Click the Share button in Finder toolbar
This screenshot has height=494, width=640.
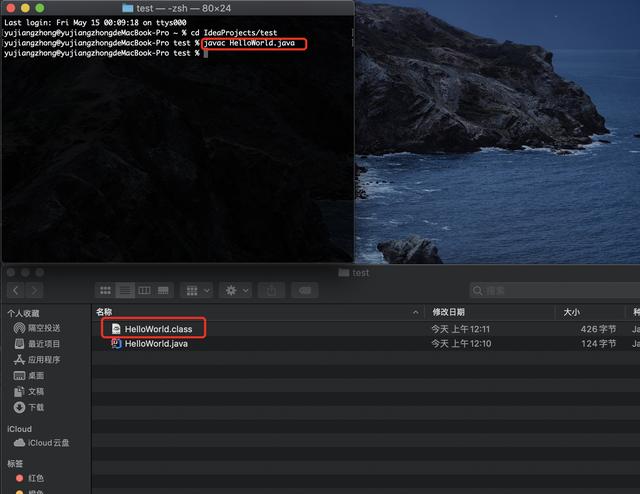[x=271, y=291]
